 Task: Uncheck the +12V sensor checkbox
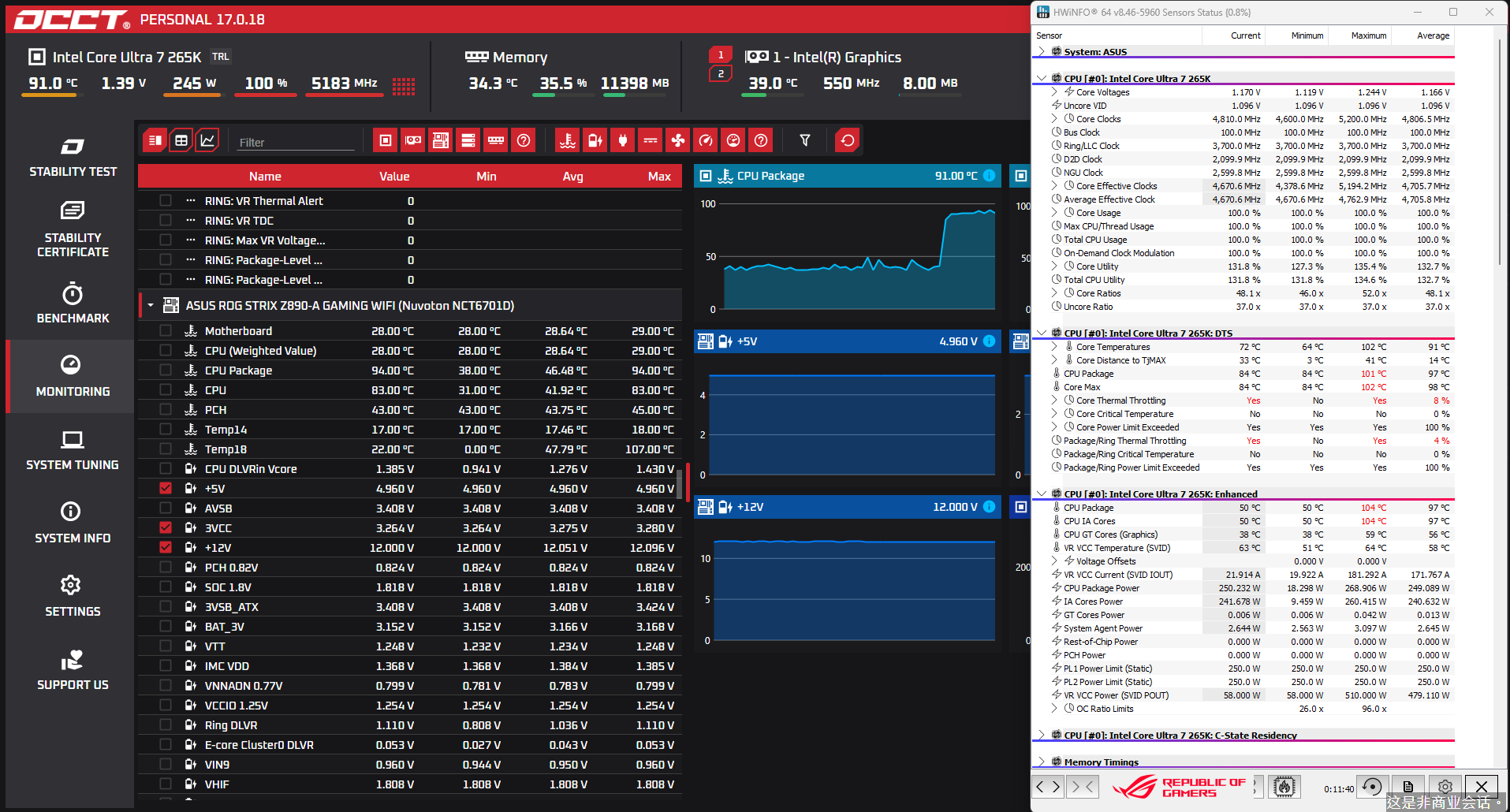(x=166, y=547)
